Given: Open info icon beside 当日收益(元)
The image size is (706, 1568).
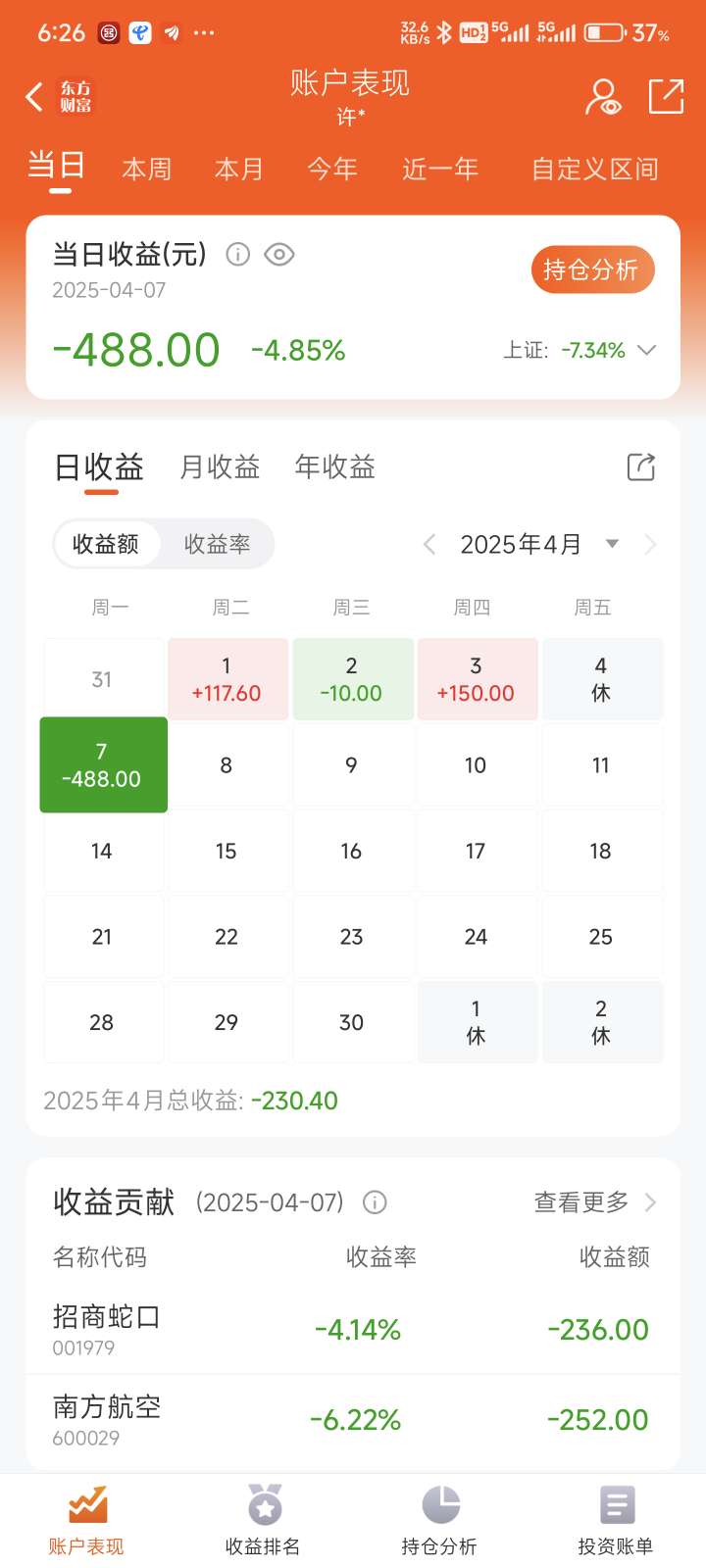Looking at the screenshot, I should 237,255.
